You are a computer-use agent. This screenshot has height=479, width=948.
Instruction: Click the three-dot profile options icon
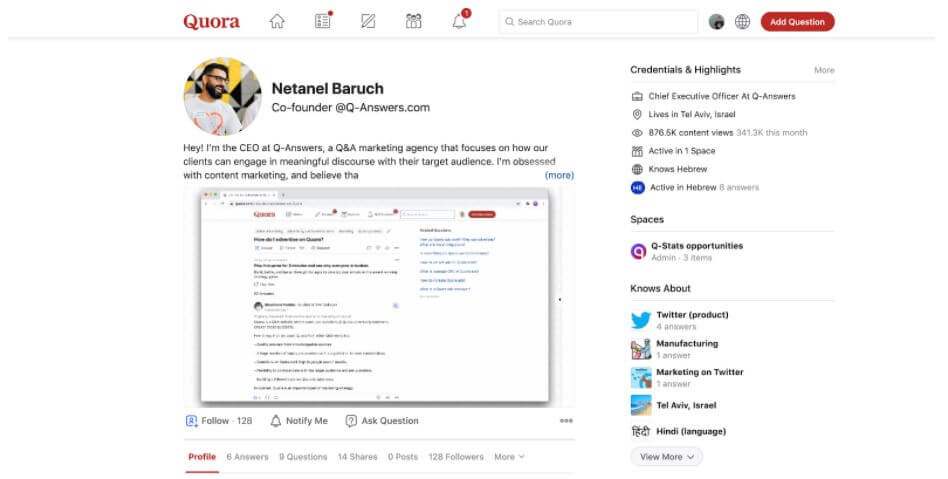pos(566,421)
